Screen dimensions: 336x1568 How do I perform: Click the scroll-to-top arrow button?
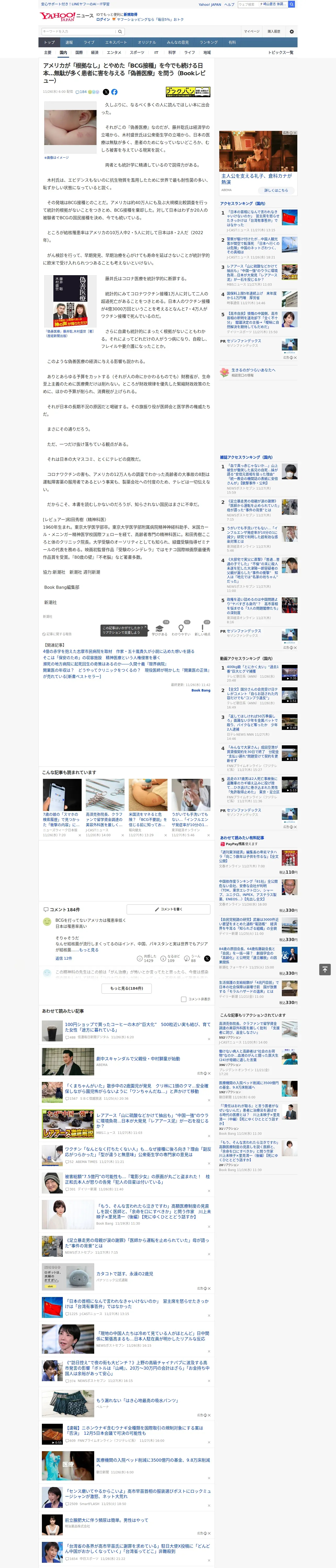(325, 969)
